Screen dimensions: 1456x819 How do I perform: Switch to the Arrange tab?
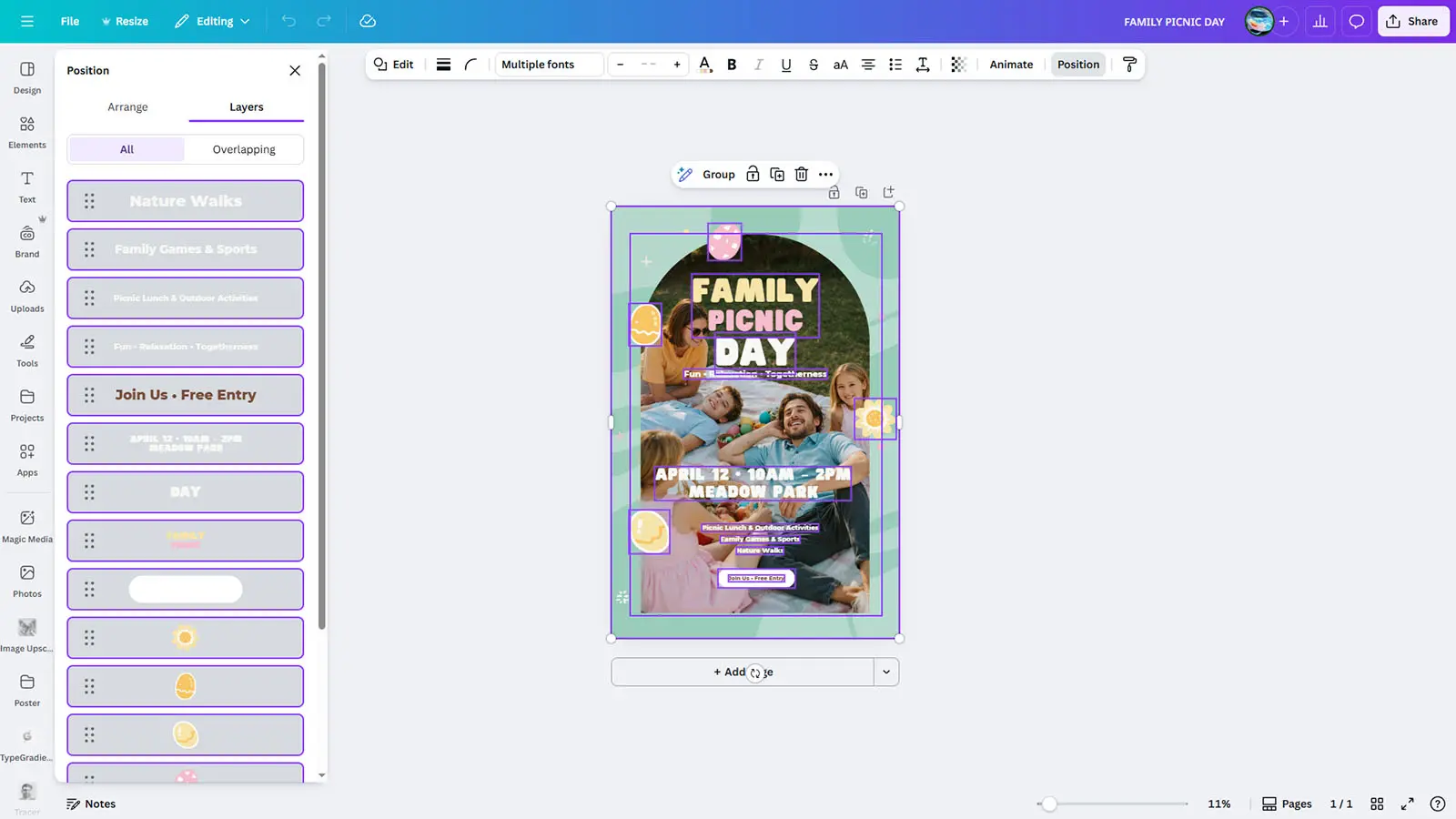pos(127,107)
